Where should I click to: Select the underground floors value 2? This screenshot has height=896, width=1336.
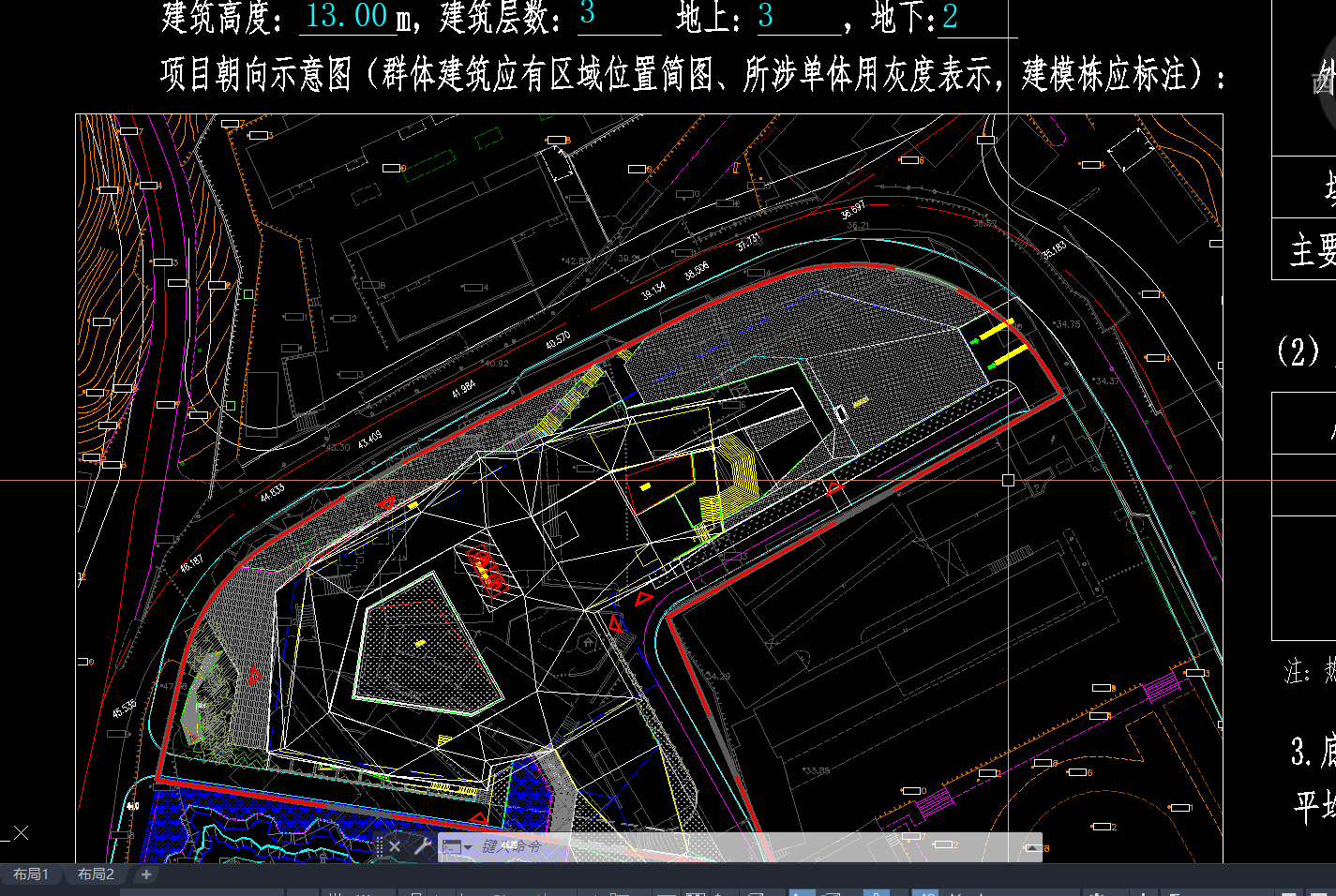pos(950,16)
